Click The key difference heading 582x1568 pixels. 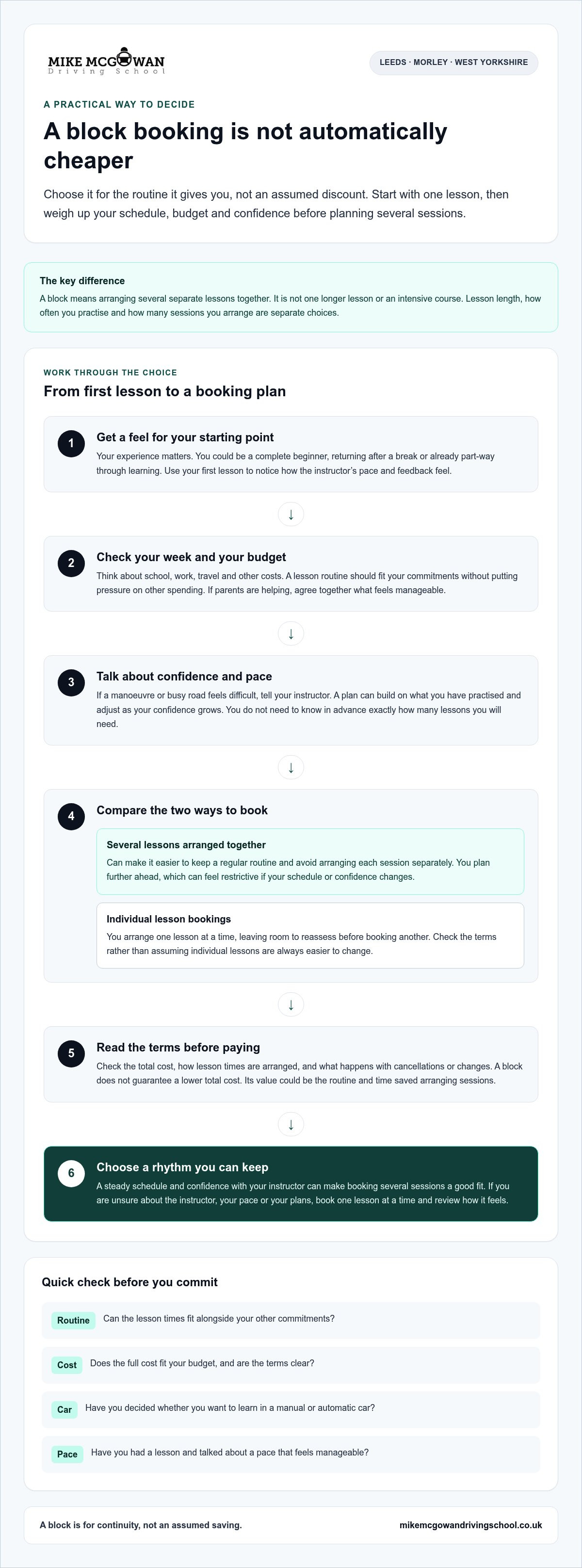pyautogui.click(x=82, y=281)
